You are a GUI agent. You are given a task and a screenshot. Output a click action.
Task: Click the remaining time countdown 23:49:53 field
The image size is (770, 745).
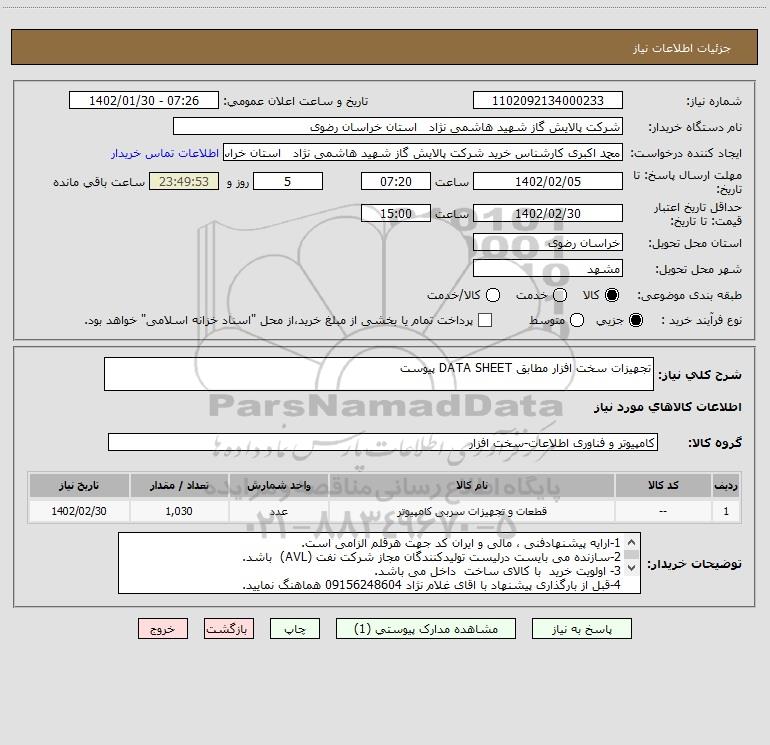184,181
